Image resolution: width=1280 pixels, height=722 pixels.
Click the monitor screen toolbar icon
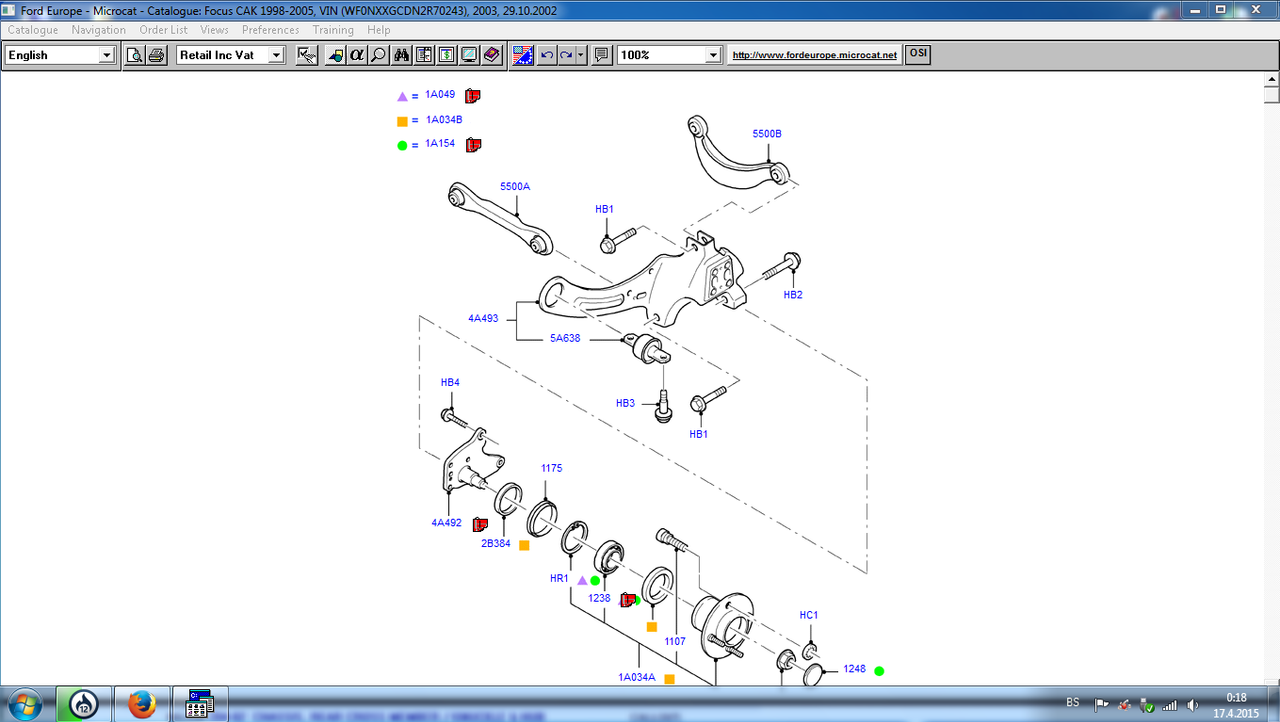469,55
